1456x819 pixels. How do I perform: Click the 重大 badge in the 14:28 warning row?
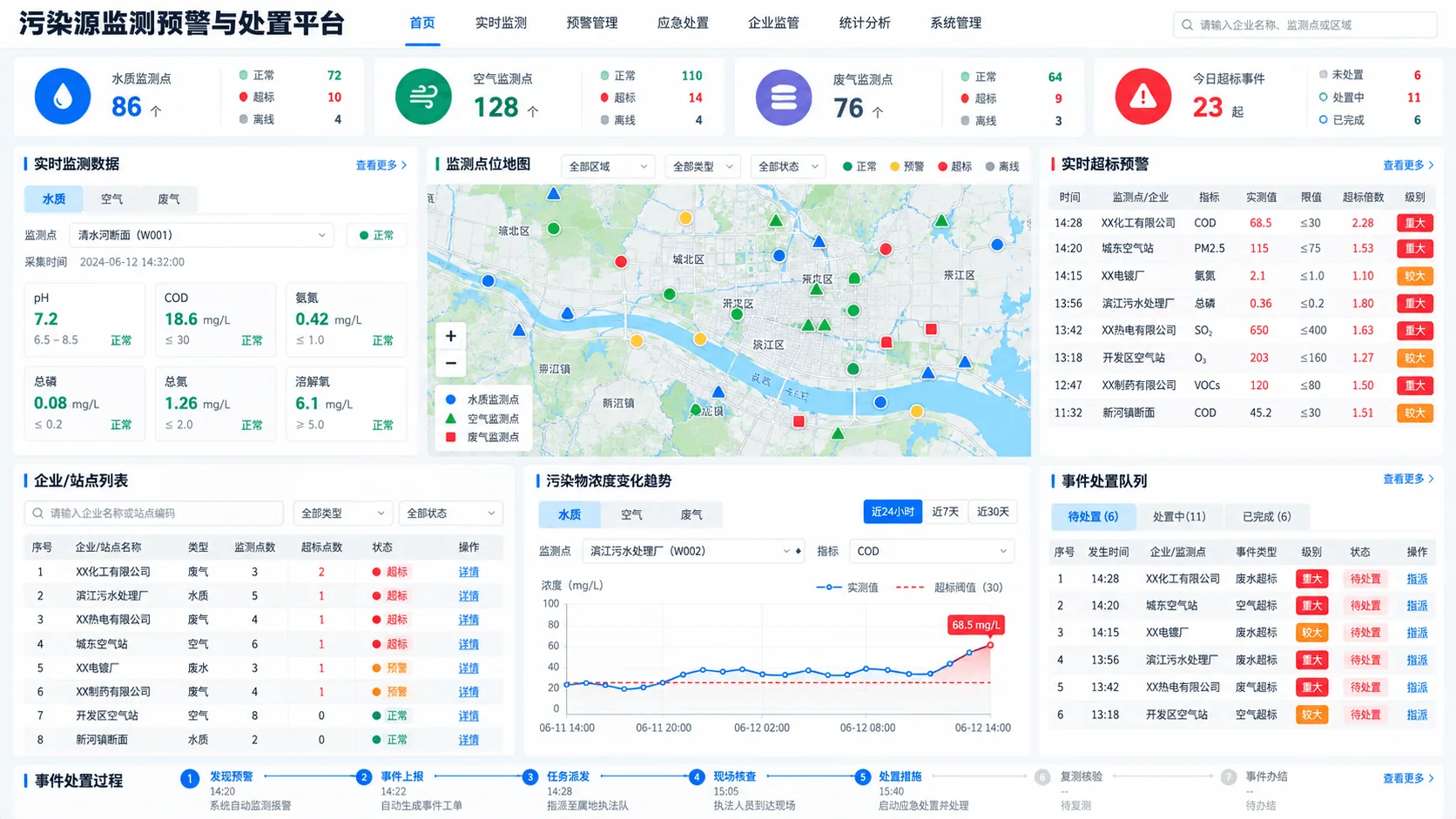[x=1415, y=223]
